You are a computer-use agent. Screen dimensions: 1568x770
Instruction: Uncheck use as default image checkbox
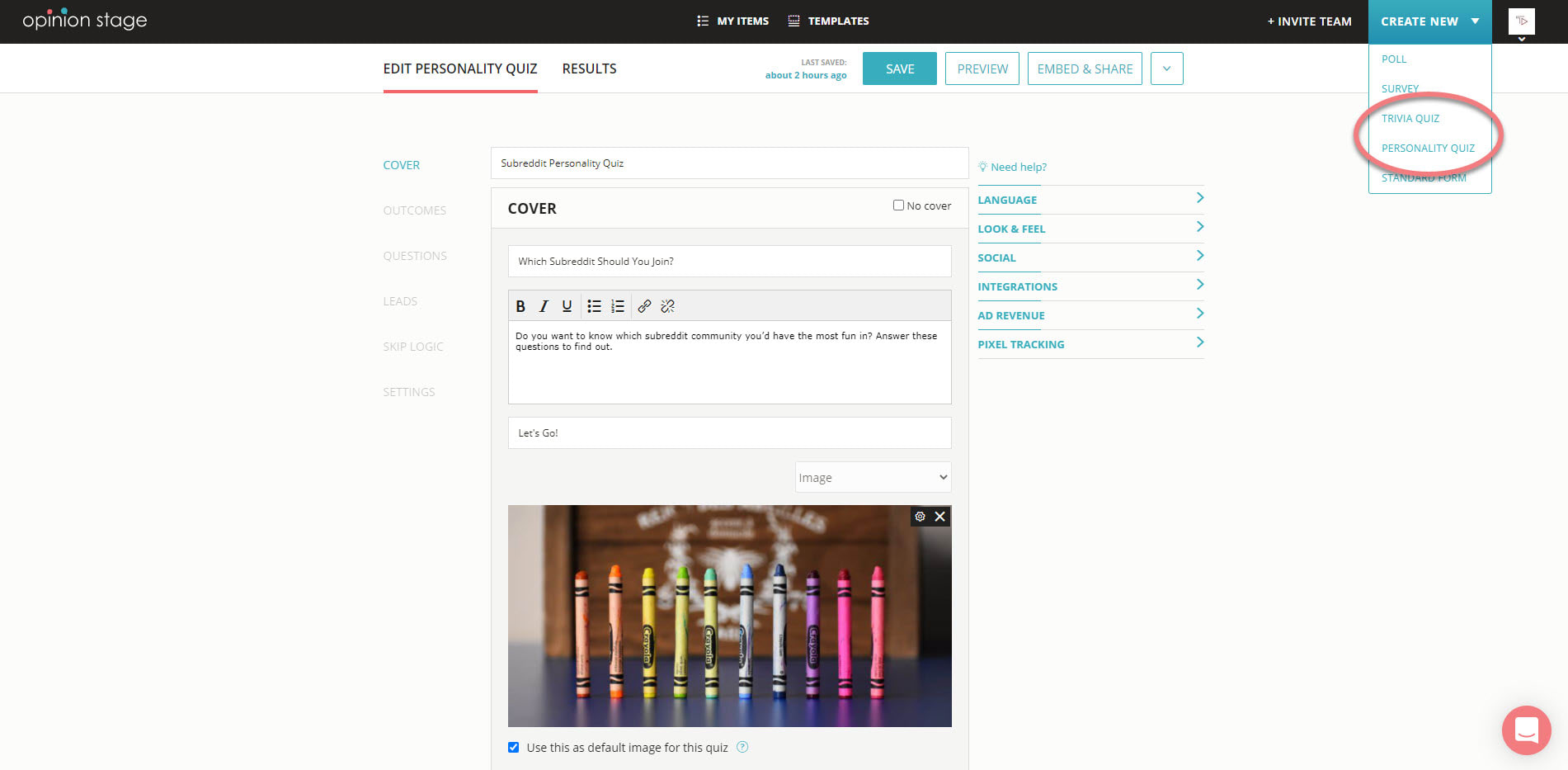[x=514, y=748]
